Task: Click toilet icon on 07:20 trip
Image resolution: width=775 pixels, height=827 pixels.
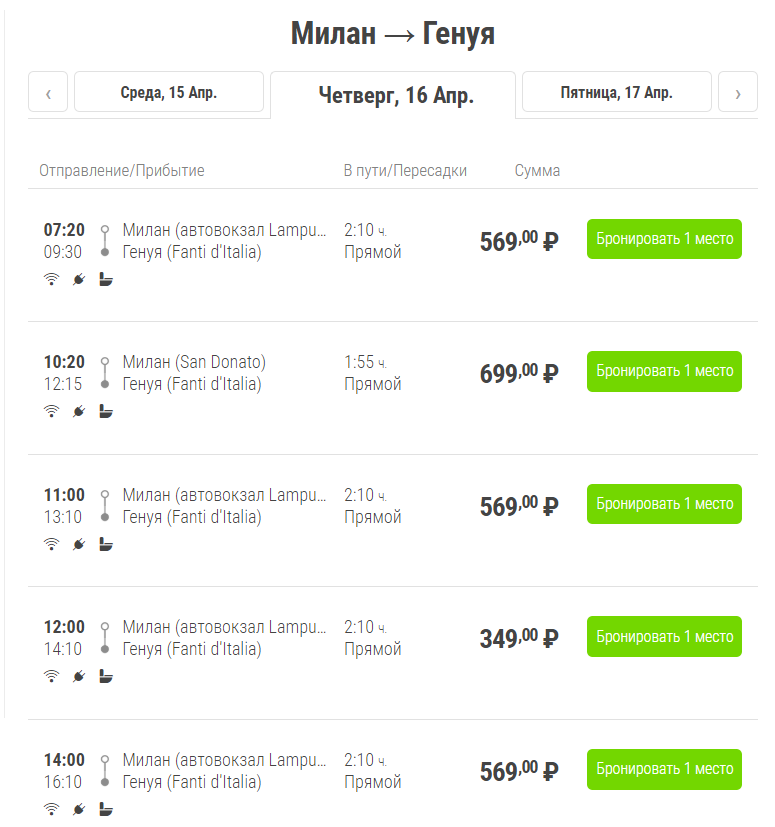Action: [x=106, y=280]
